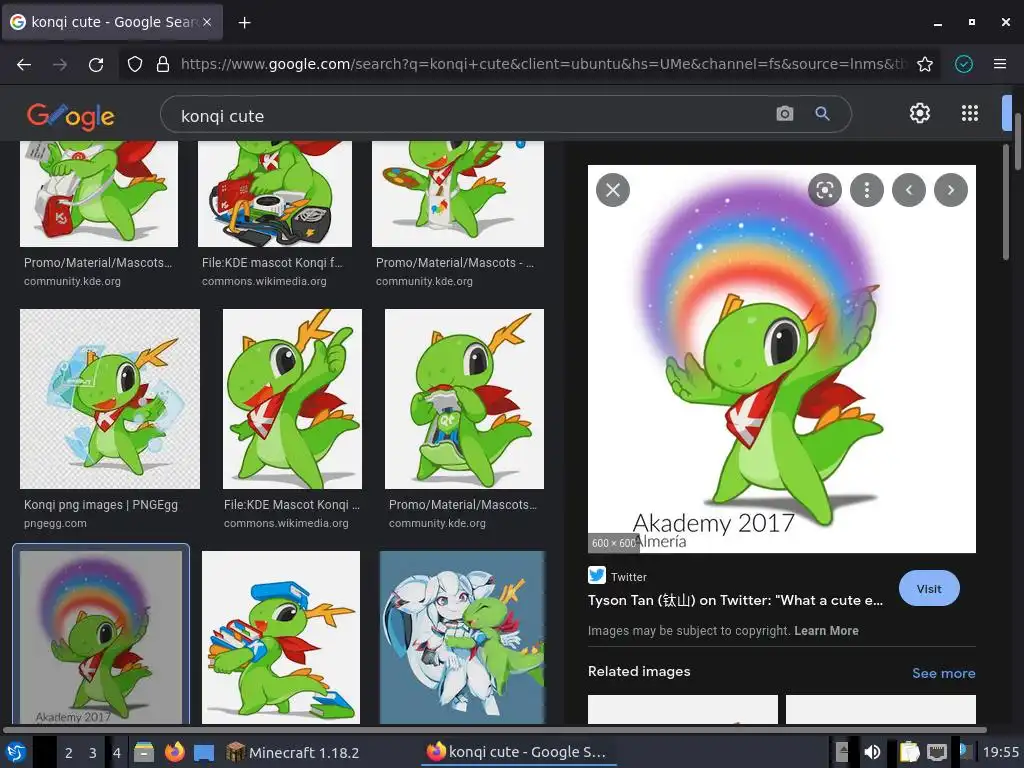Open Google quick settings gear
Screen dimensions: 1024x768
pos(920,113)
